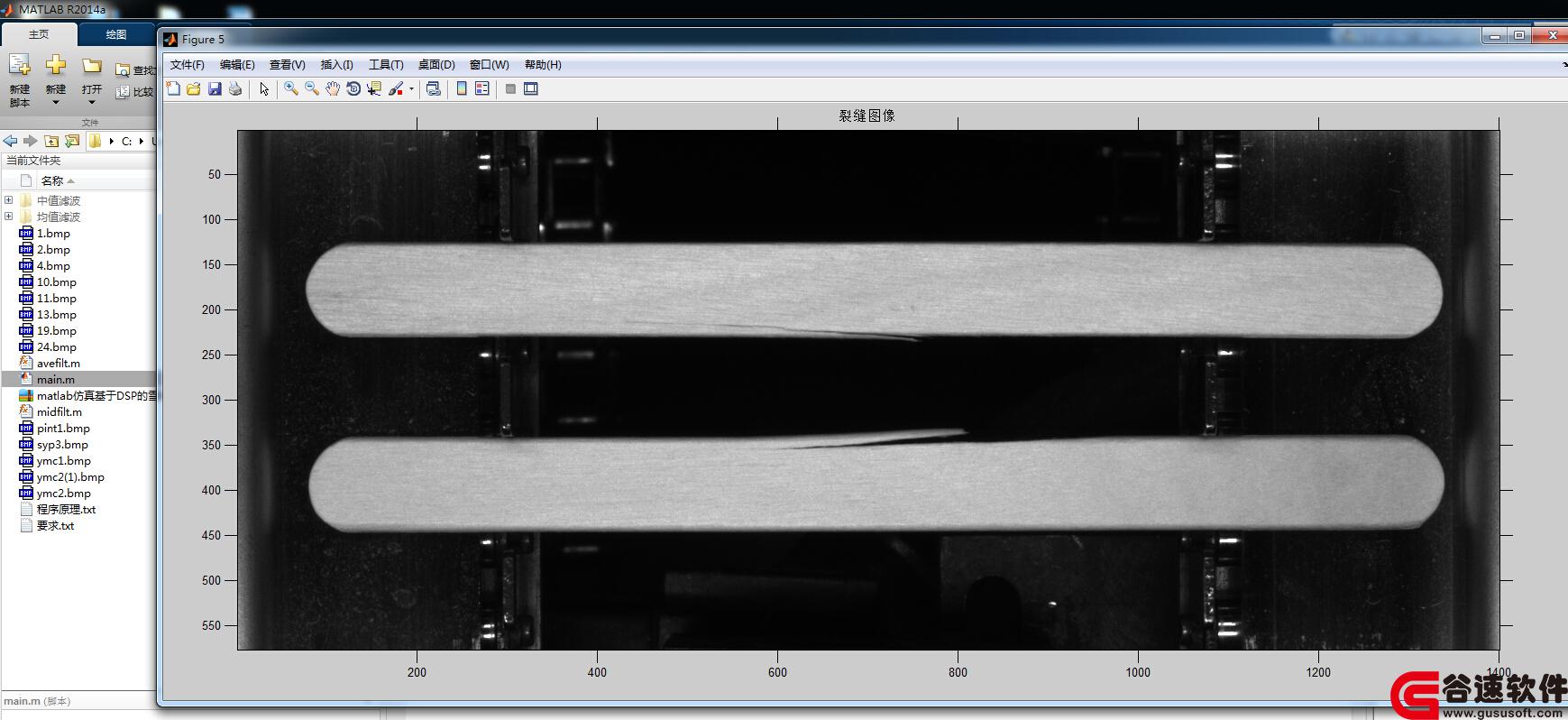Click the crack image in the axes

click(868, 390)
